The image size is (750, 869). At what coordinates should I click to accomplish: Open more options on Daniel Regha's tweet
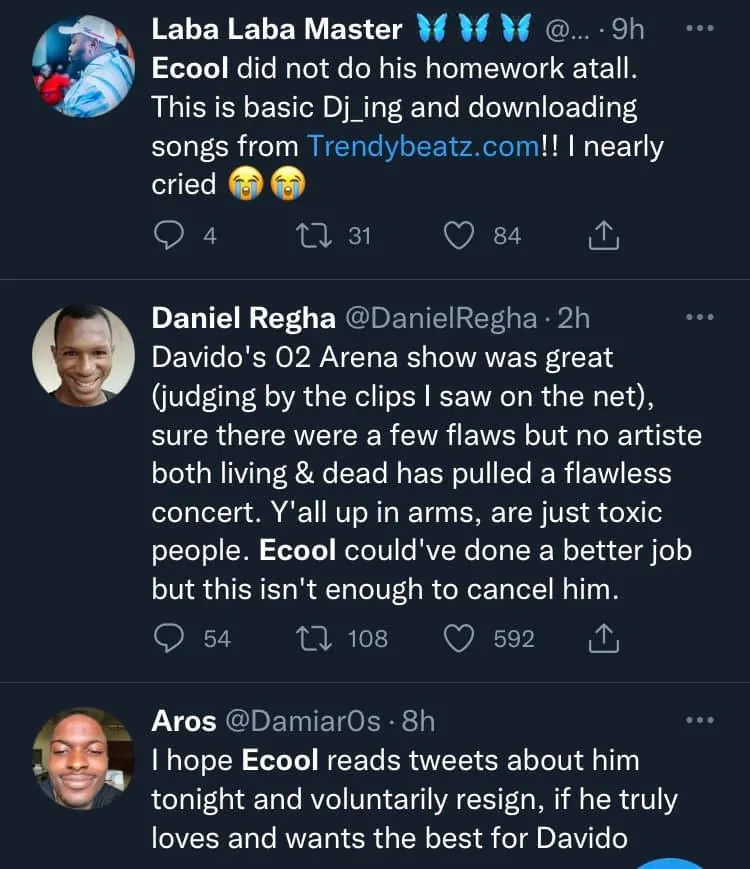(699, 318)
